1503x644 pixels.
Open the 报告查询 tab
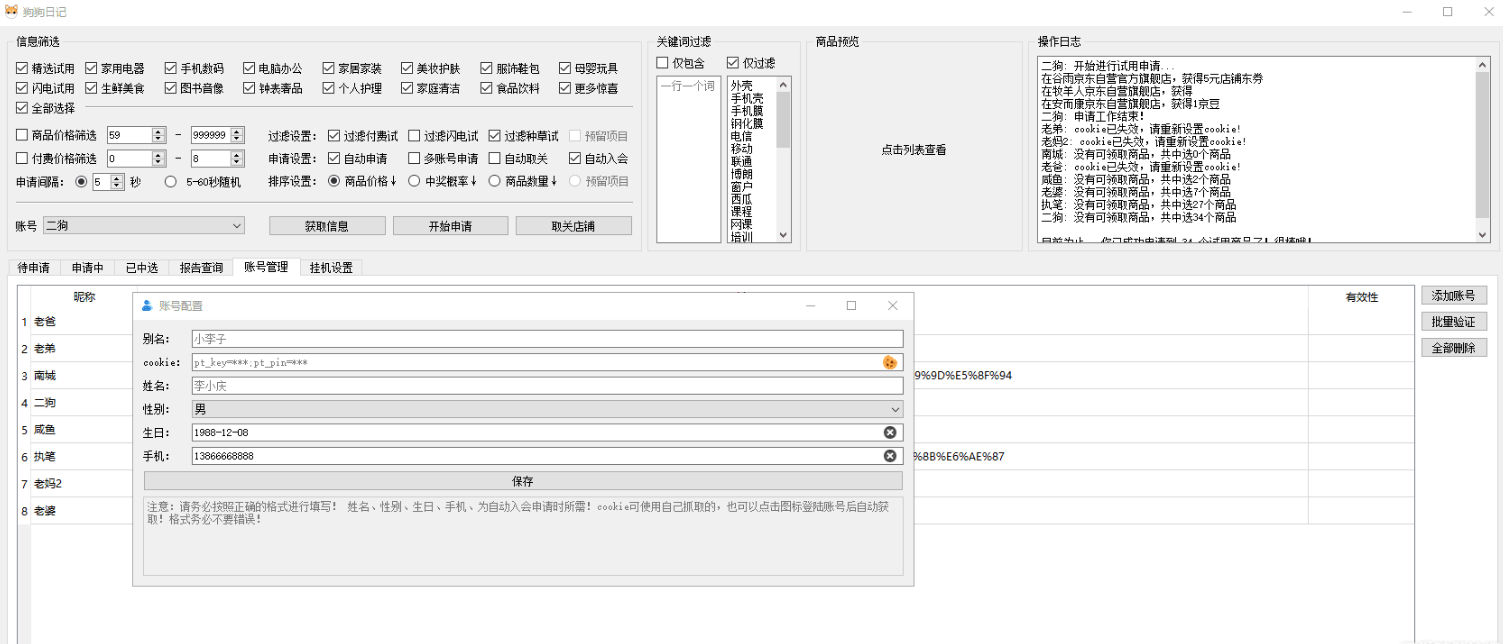(x=201, y=267)
